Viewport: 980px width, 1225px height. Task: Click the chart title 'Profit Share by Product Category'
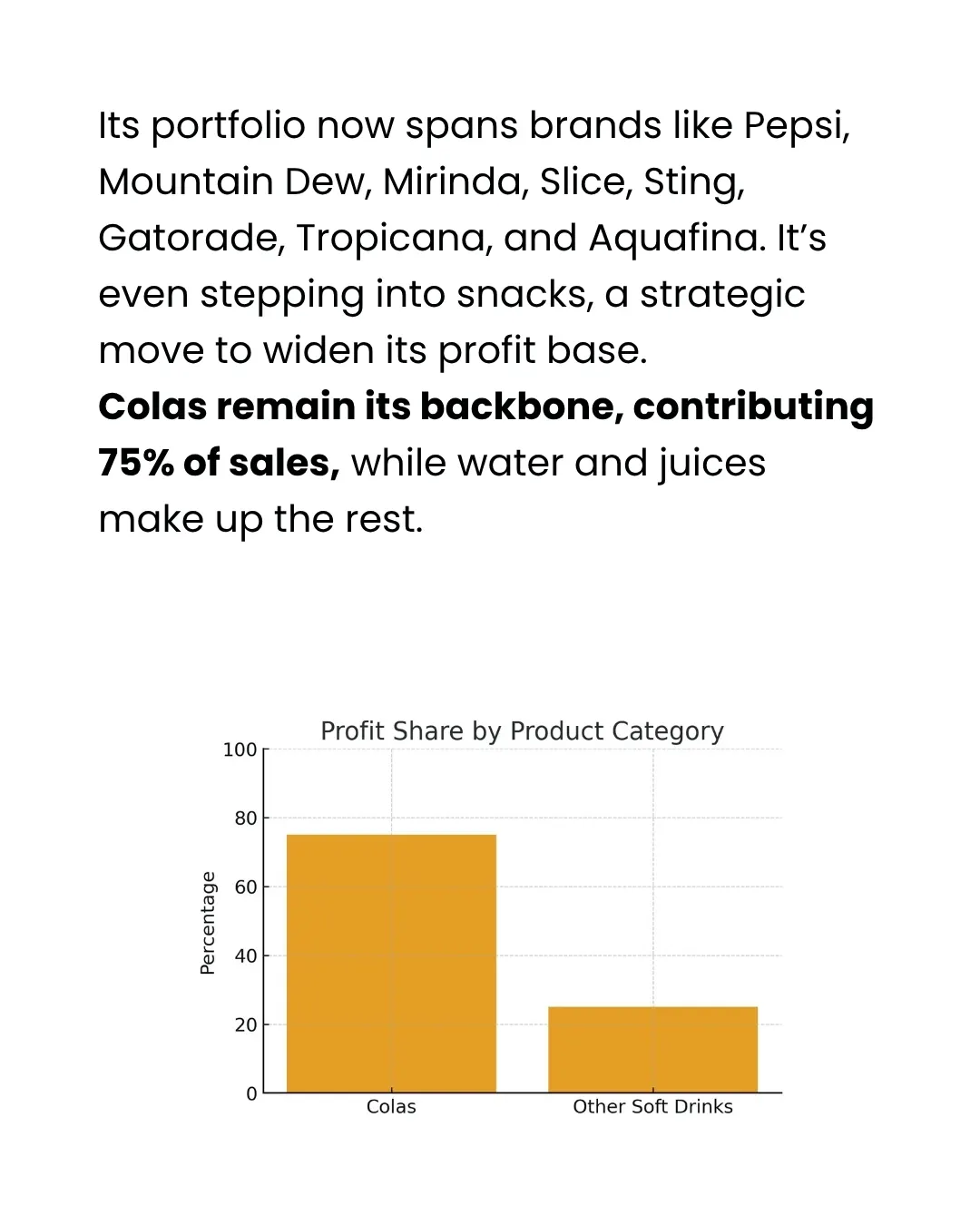click(x=522, y=731)
